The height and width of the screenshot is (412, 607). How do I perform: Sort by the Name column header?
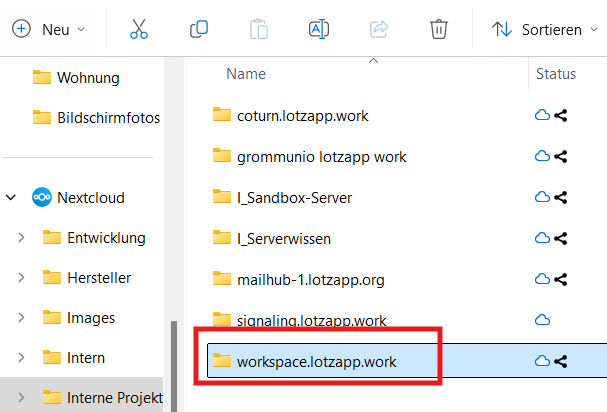tap(246, 74)
